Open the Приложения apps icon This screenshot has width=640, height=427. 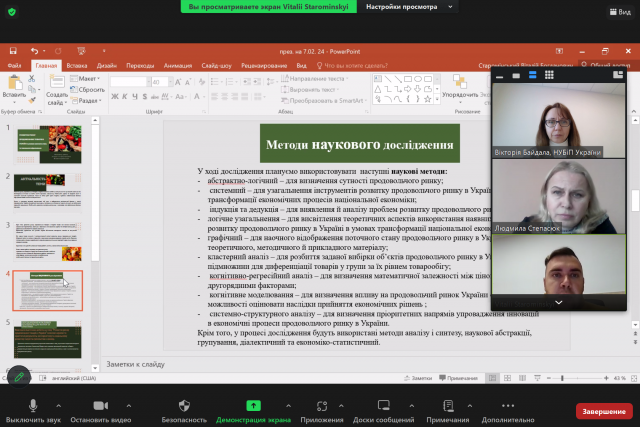(x=321, y=405)
